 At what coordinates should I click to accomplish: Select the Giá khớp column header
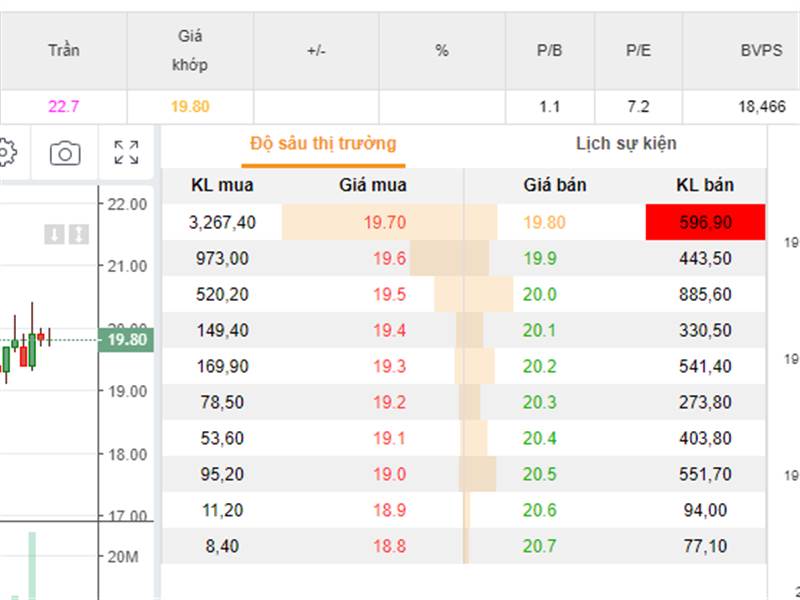click(x=190, y=51)
